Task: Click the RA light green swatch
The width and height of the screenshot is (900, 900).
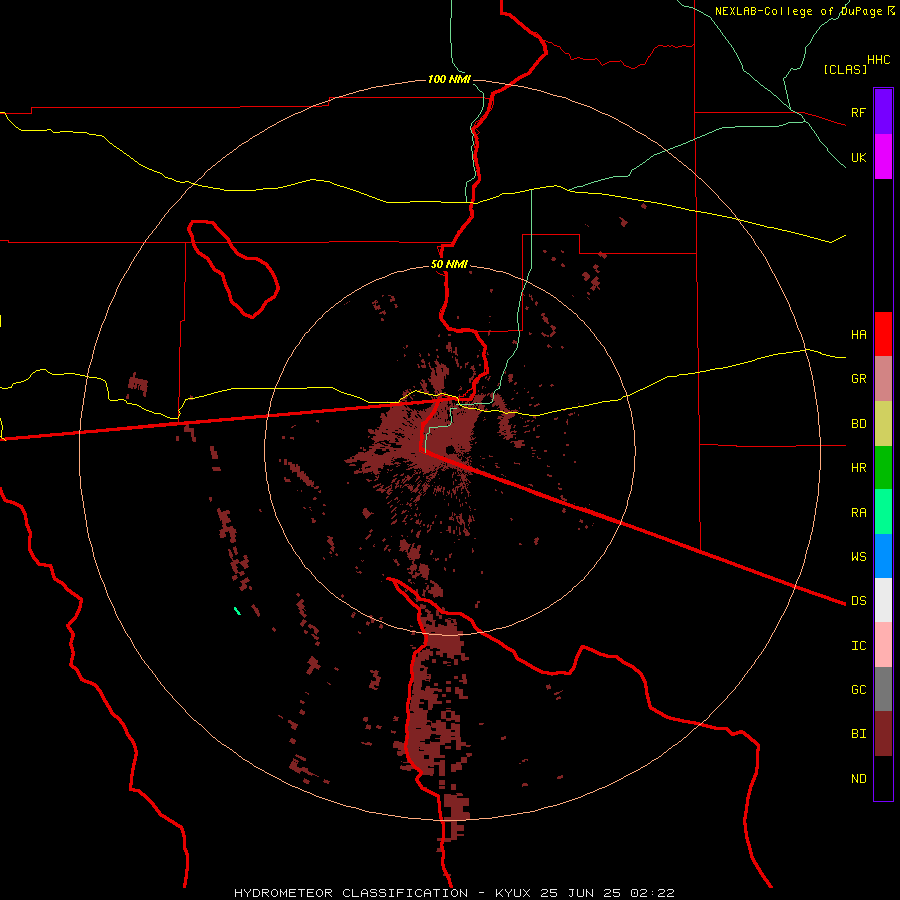Action: (883, 512)
